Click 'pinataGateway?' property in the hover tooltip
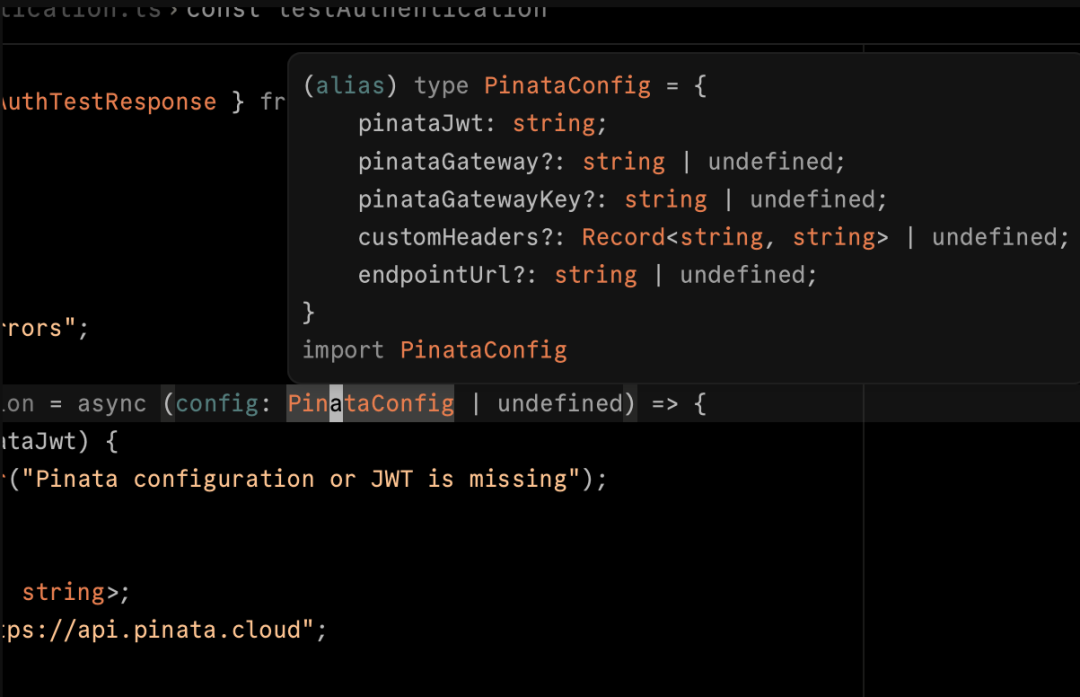 (455, 162)
